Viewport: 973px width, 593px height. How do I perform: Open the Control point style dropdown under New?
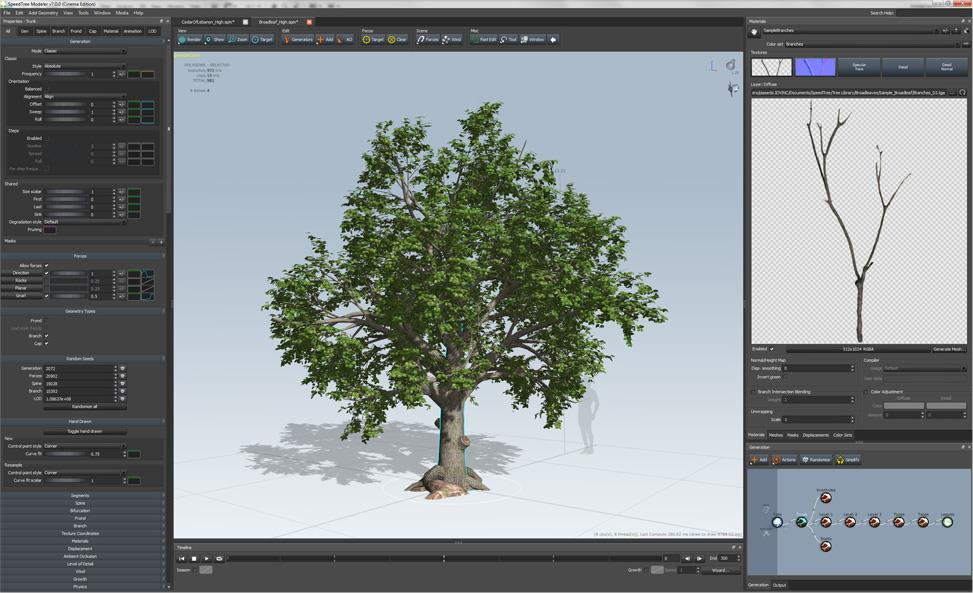(84, 446)
